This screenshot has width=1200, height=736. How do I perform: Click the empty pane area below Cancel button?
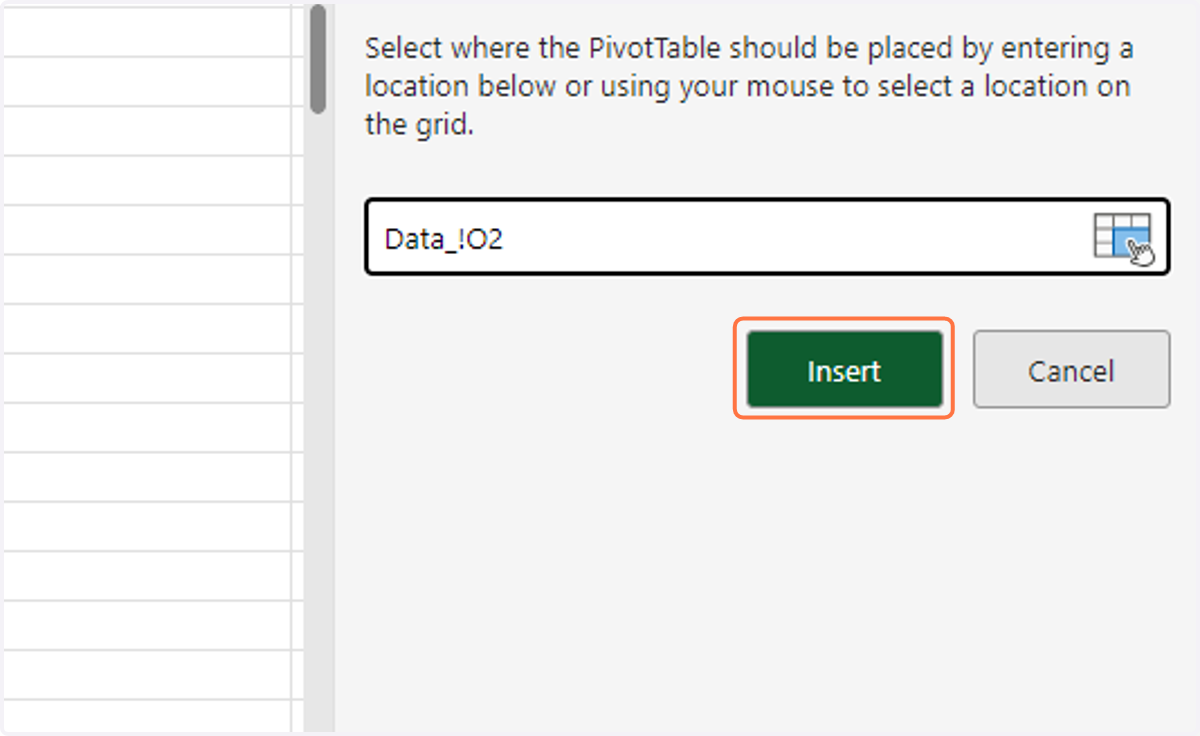[x=1071, y=560]
